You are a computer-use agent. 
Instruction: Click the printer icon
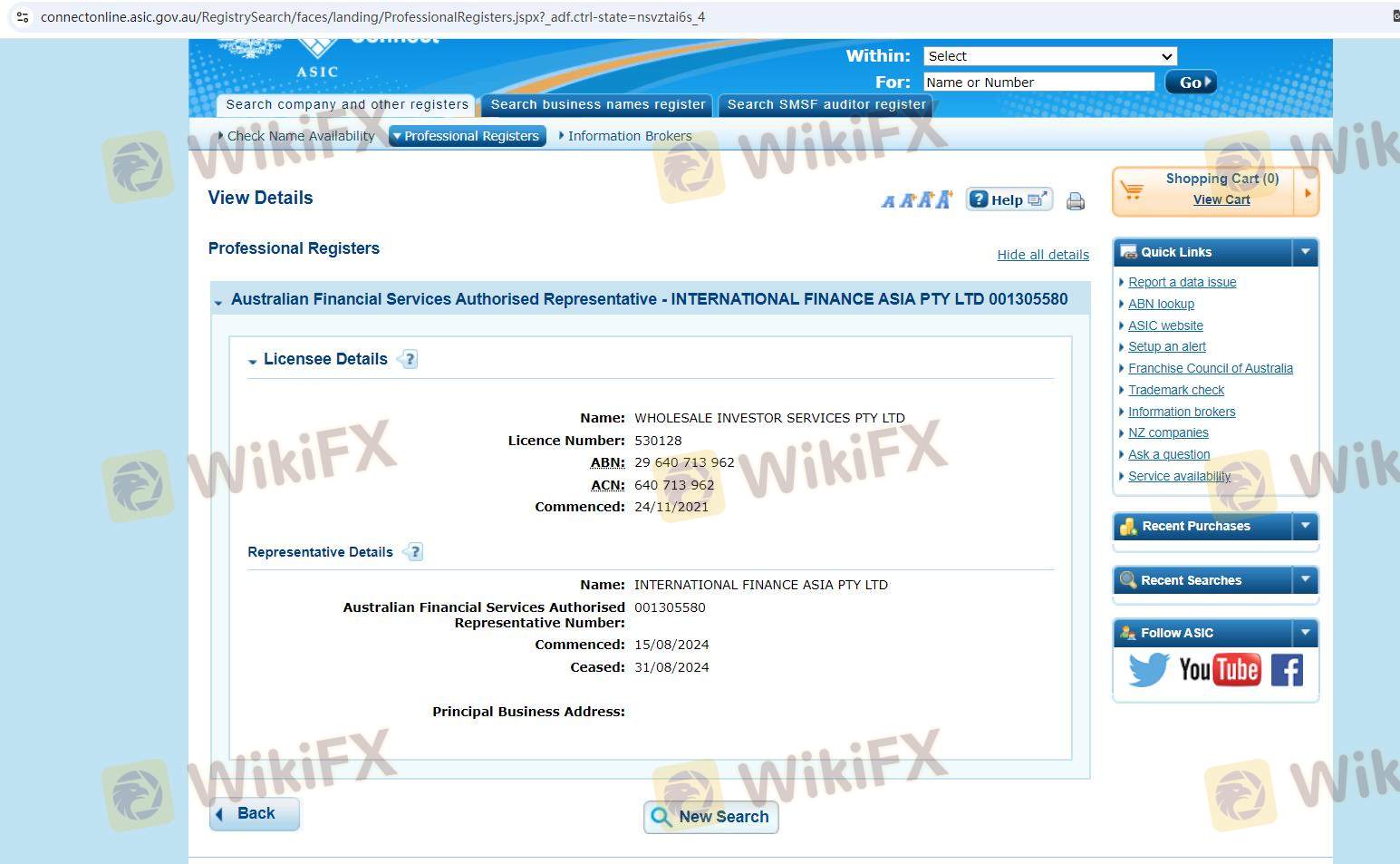pyautogui.click(x=1076, y=201)
